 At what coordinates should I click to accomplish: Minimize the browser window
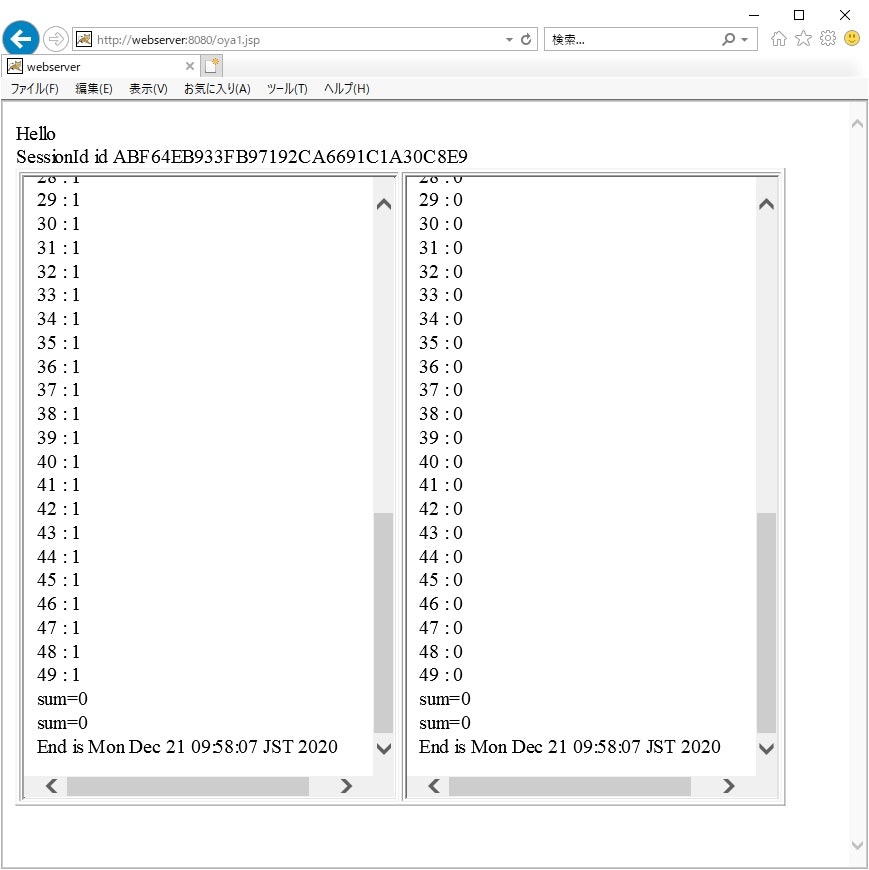click(x=754, y=15)
